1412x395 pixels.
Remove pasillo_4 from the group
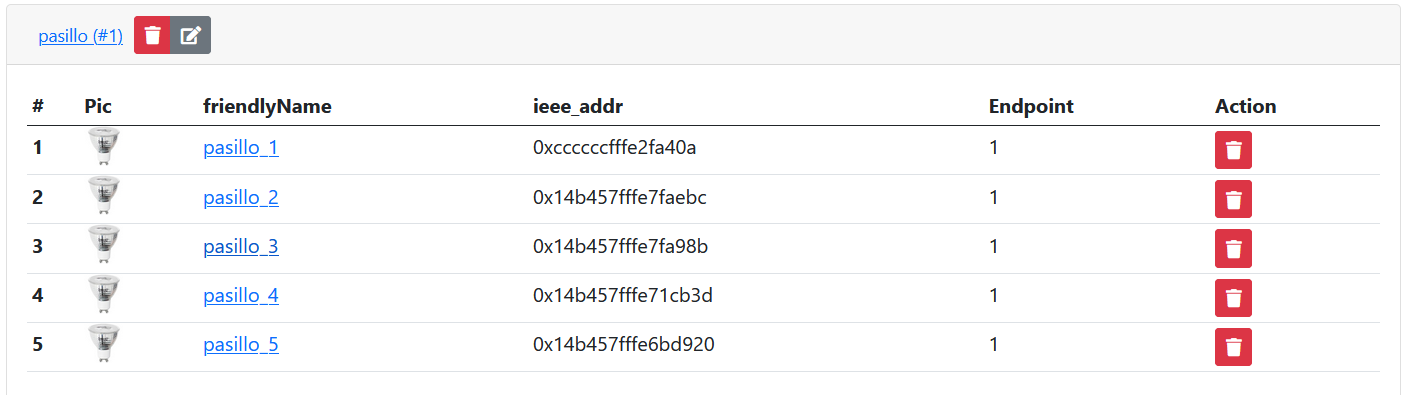pos(1233,298)
